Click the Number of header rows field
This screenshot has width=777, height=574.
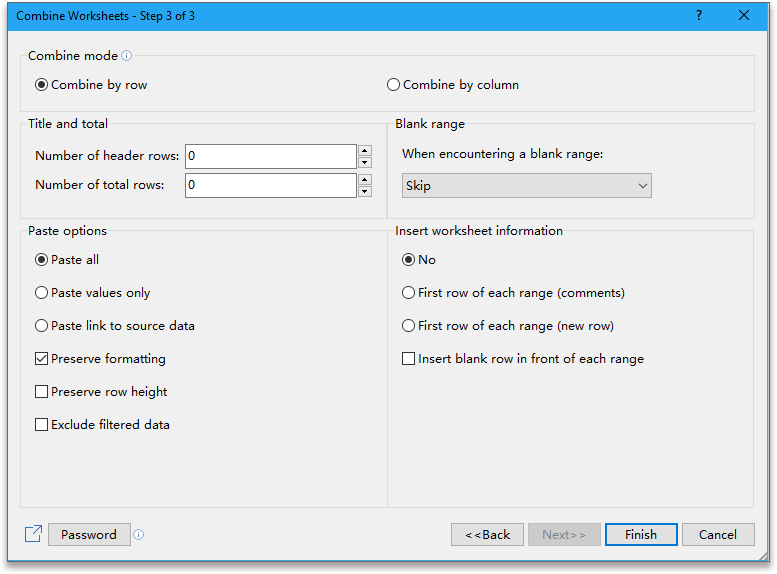[x=271, y=156]
